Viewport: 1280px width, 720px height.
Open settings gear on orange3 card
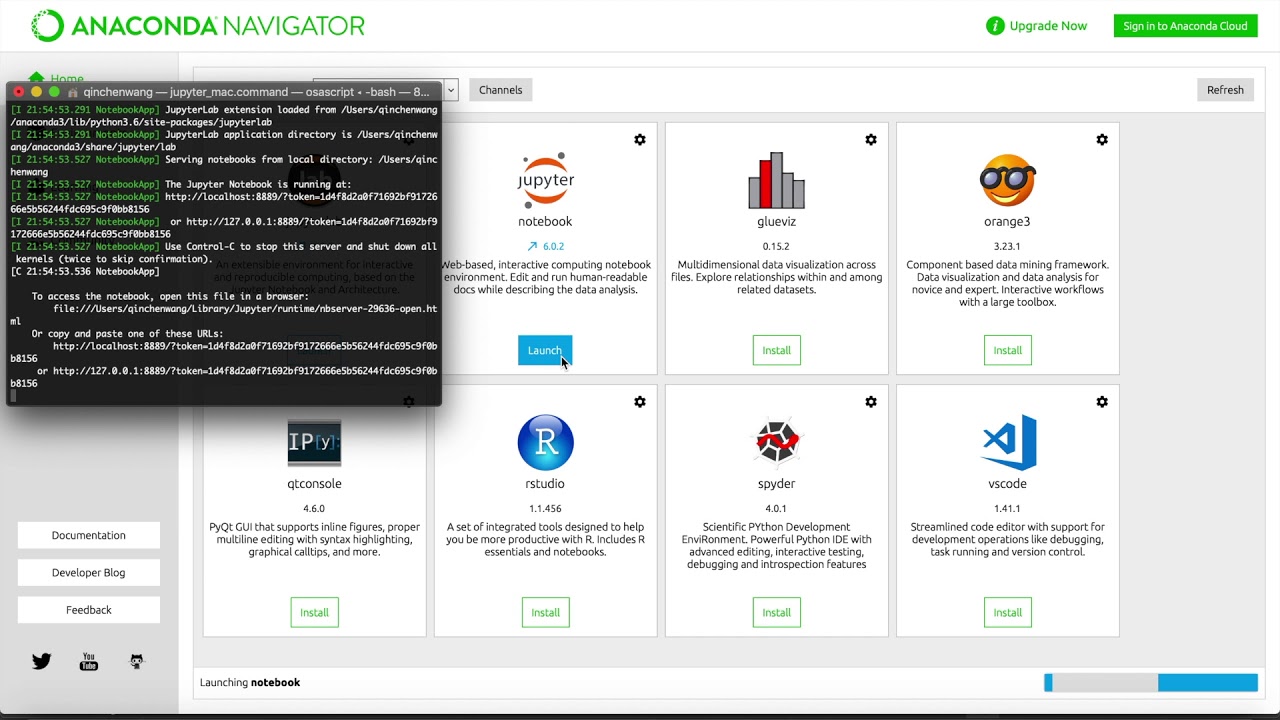point(1102,140)
